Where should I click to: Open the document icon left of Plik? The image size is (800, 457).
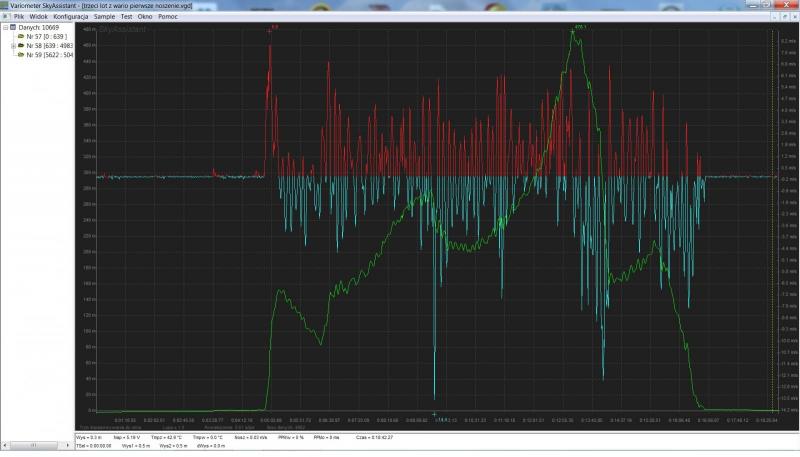click(5, 17)
